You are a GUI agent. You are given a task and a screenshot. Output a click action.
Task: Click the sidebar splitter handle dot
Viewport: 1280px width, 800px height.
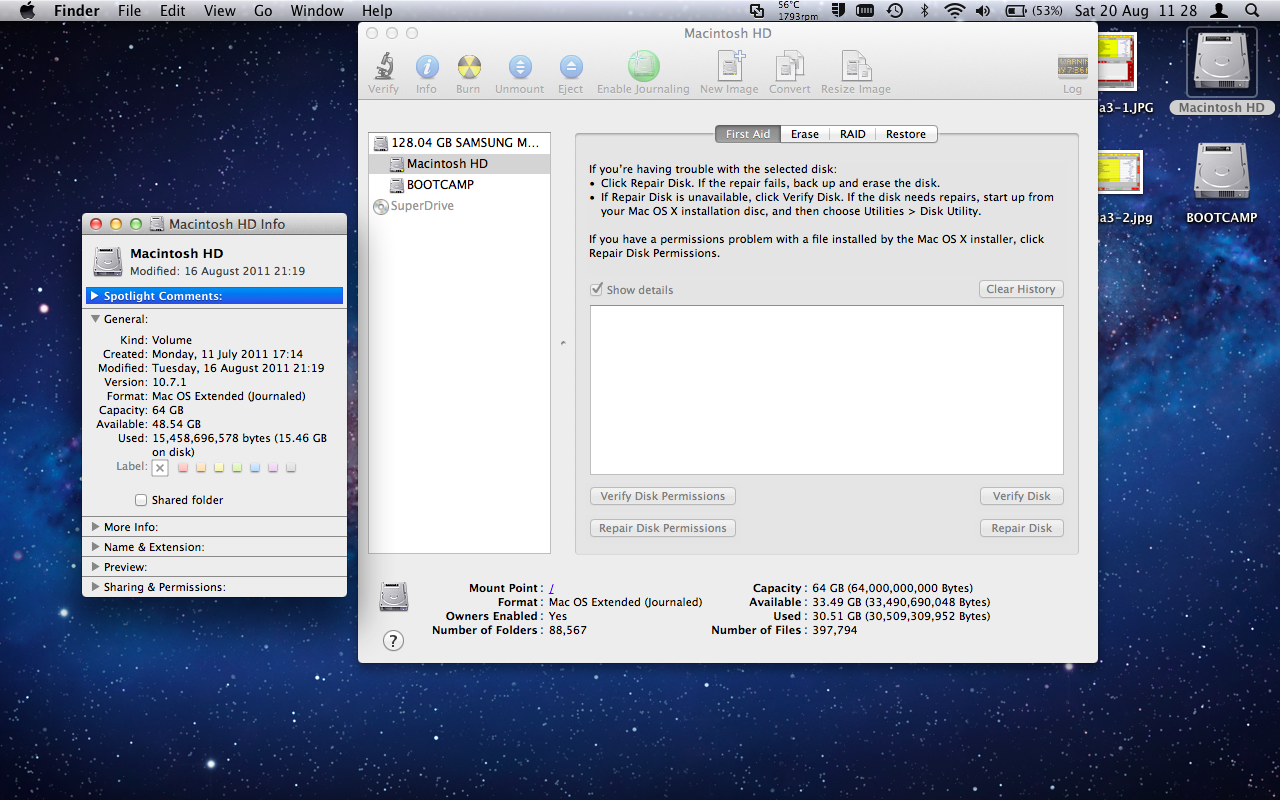point(563,343)
